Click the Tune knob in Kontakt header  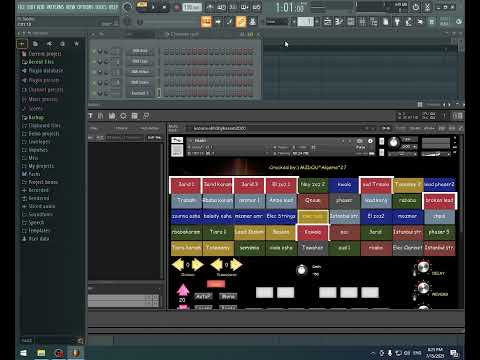click(393, 143)
